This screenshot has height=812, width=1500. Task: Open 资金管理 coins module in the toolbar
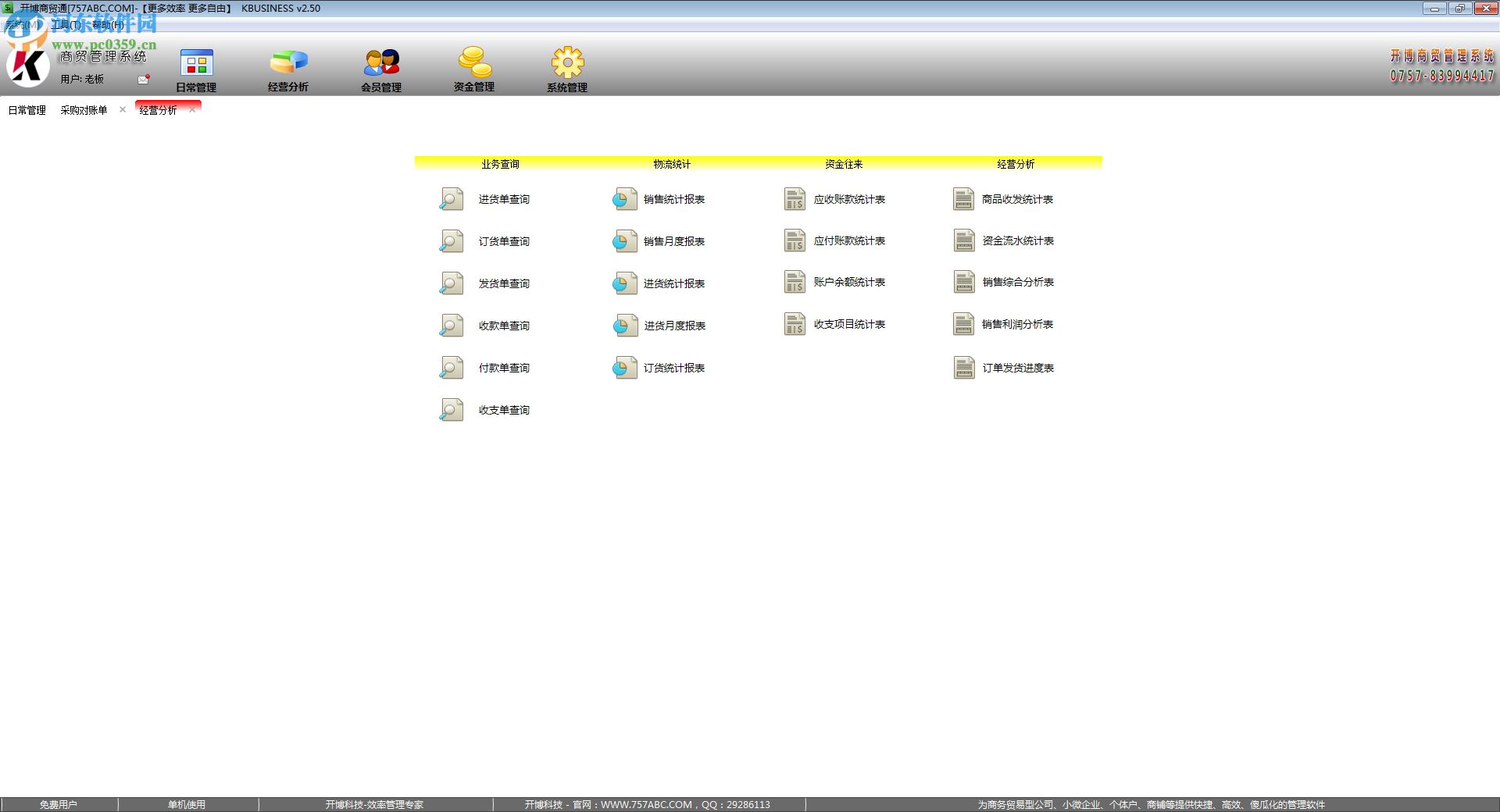click(x=474, y=71)
